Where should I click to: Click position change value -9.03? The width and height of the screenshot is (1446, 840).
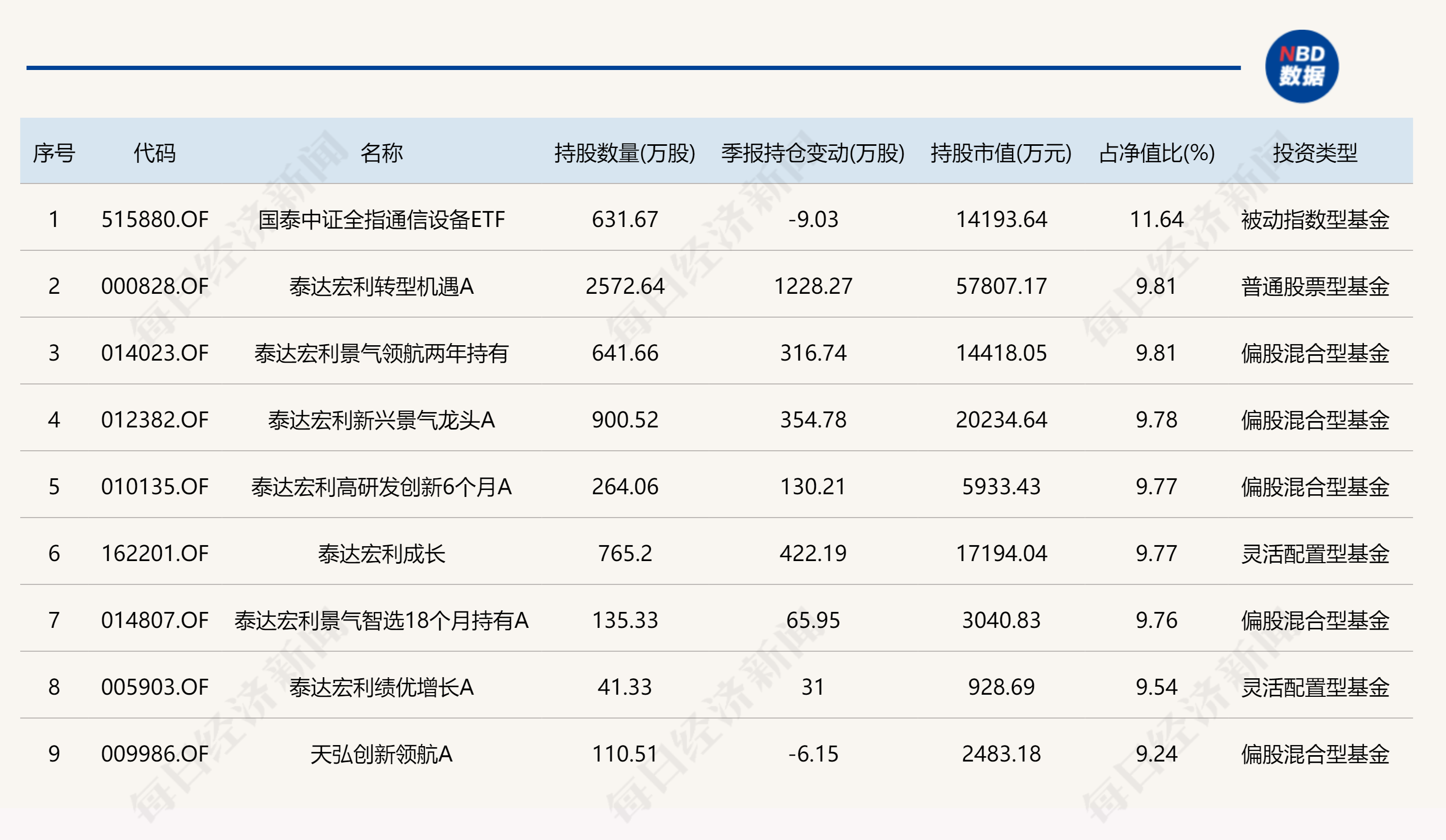pos(813,220)
